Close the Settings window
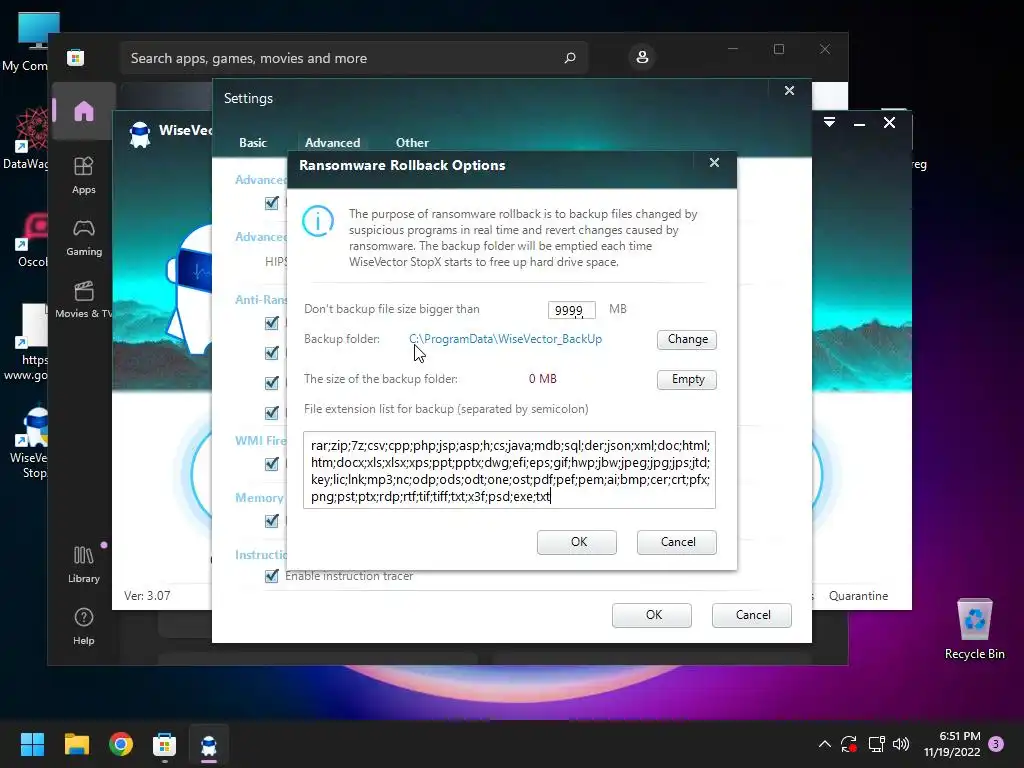This screenshot has height=768, width=1024. coord(790,91)
